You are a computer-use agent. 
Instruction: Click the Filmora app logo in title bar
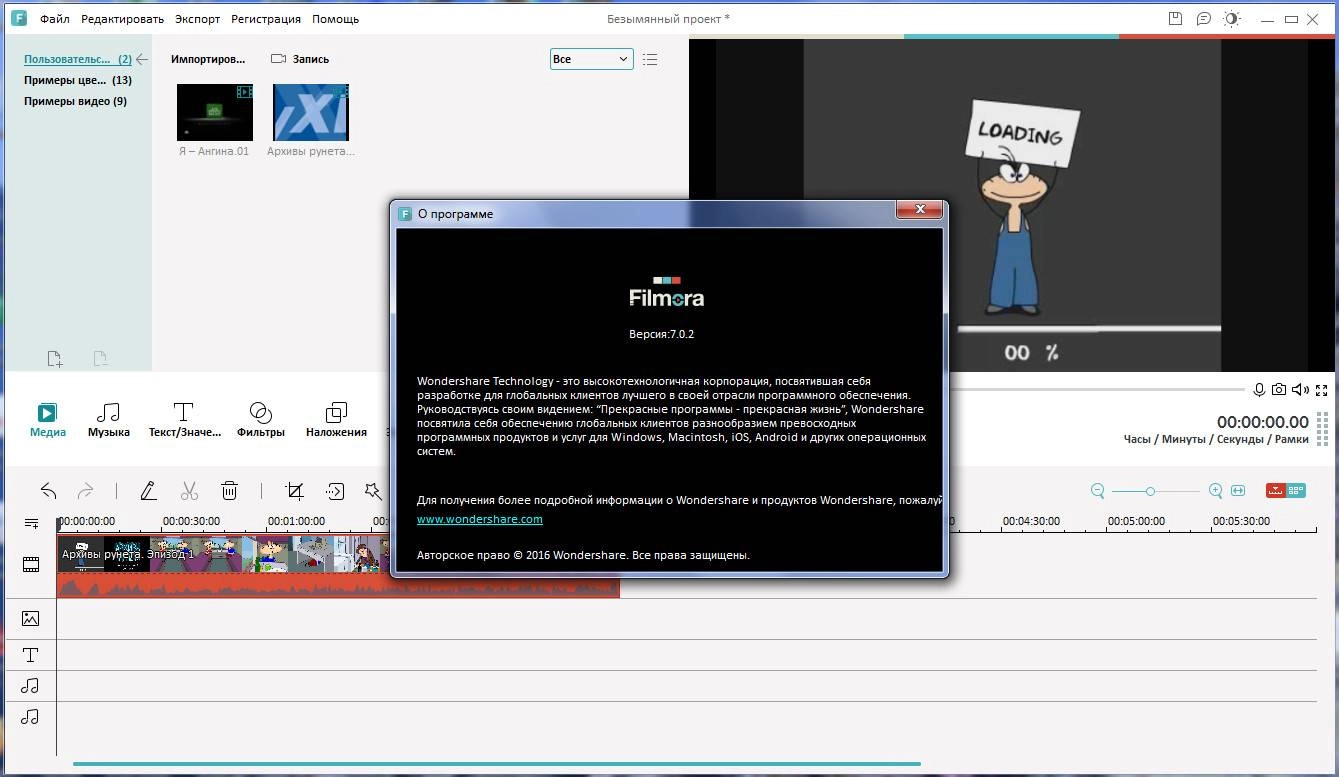coord(18,19)
